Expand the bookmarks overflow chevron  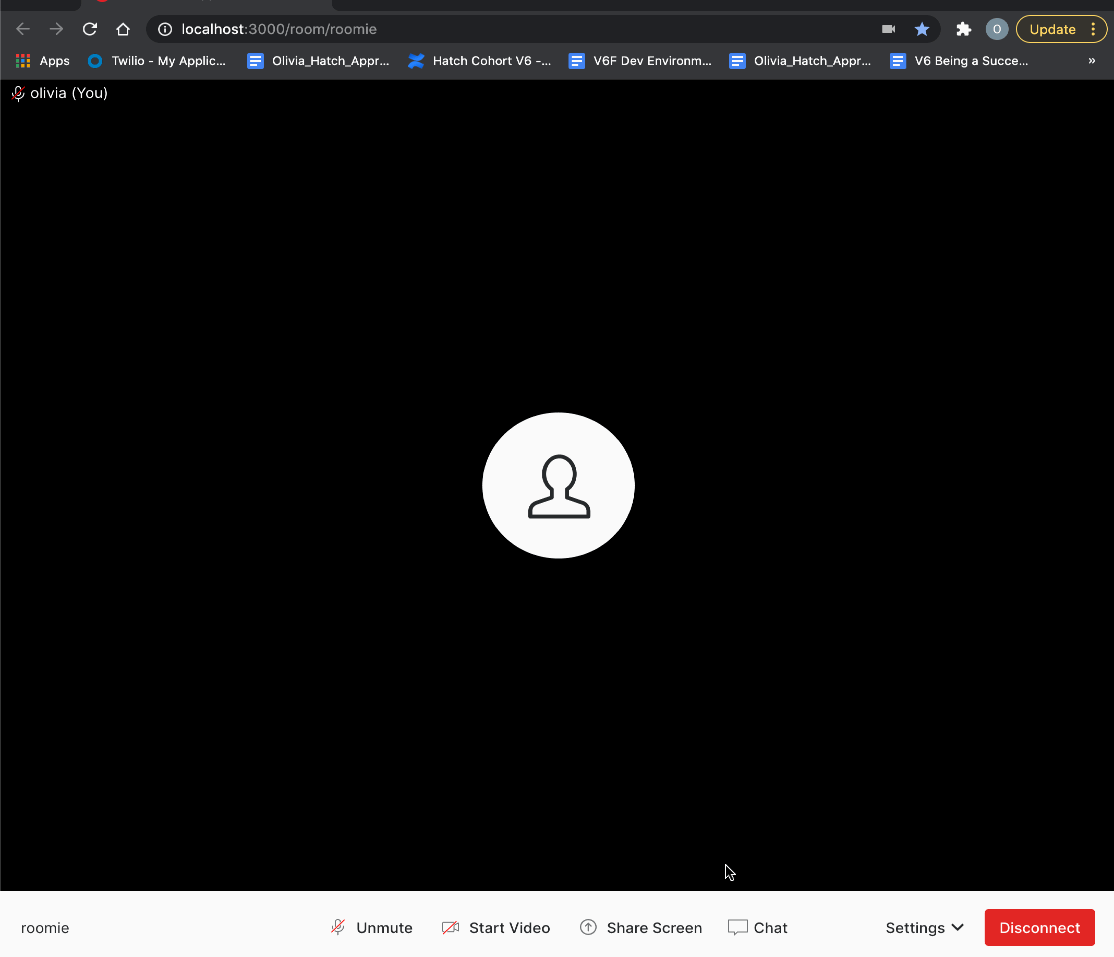pos(1092,61)
